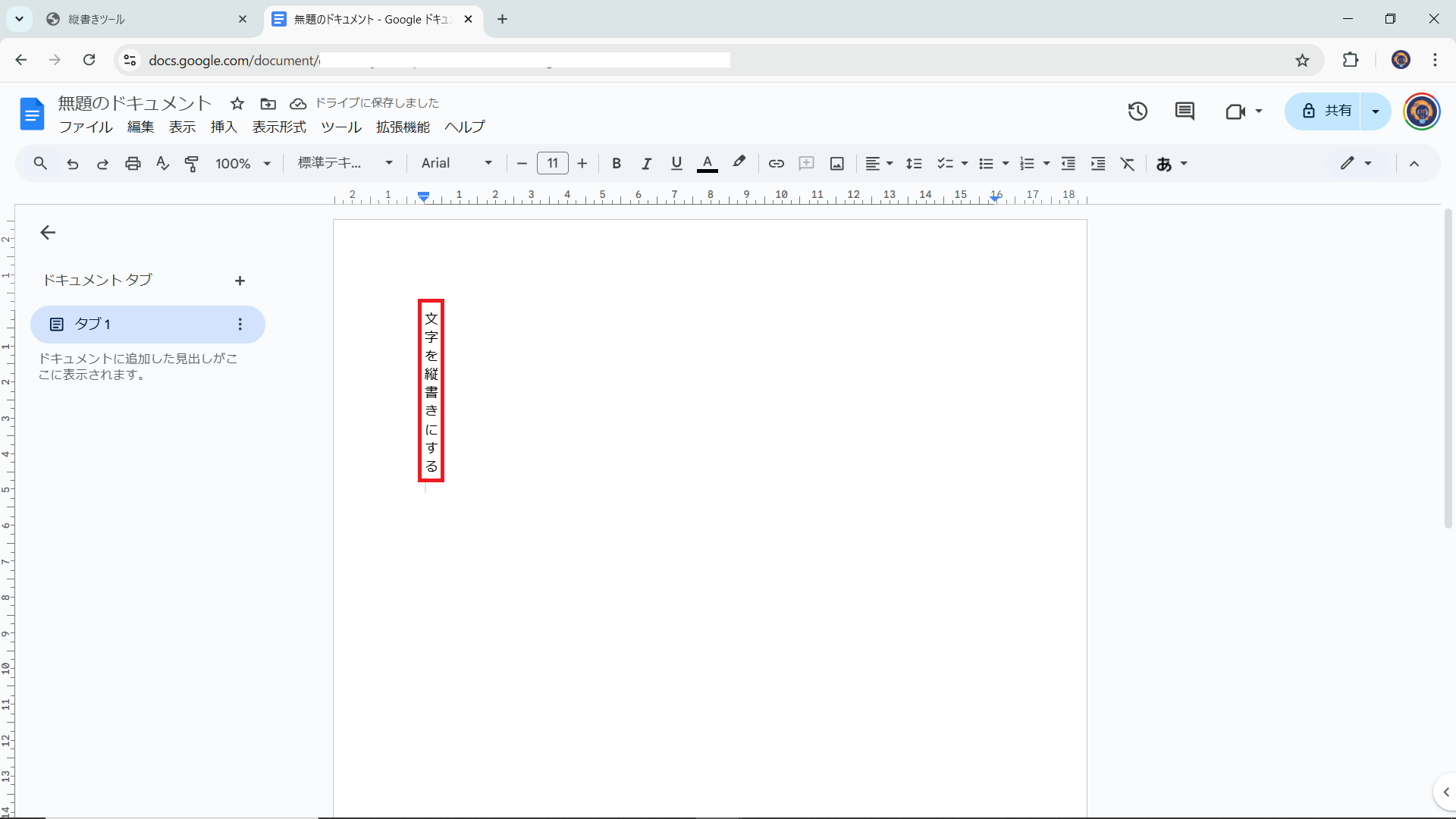Open the 表示形式 menu
Screen dimensions: 1456x819
[279, 127]
